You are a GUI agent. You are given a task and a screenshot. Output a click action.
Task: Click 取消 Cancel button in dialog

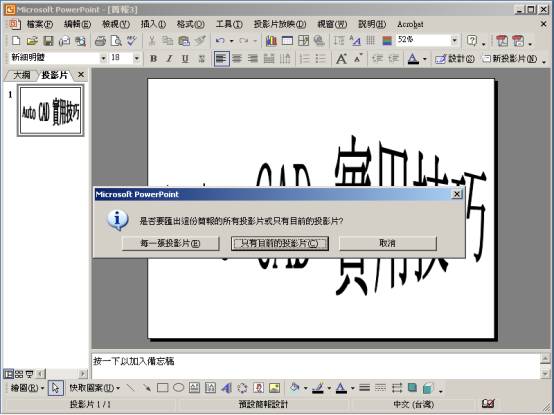(388, 243)
